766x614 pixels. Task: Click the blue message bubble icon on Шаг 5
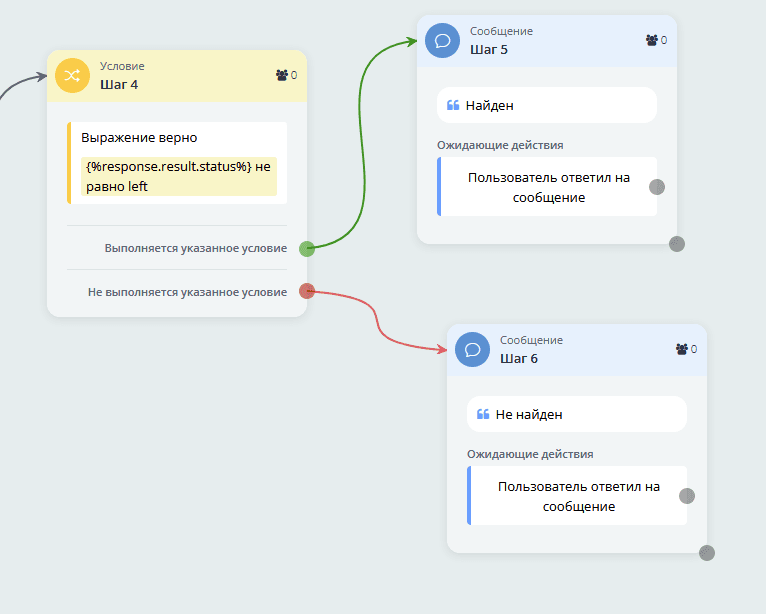(442, 41)
